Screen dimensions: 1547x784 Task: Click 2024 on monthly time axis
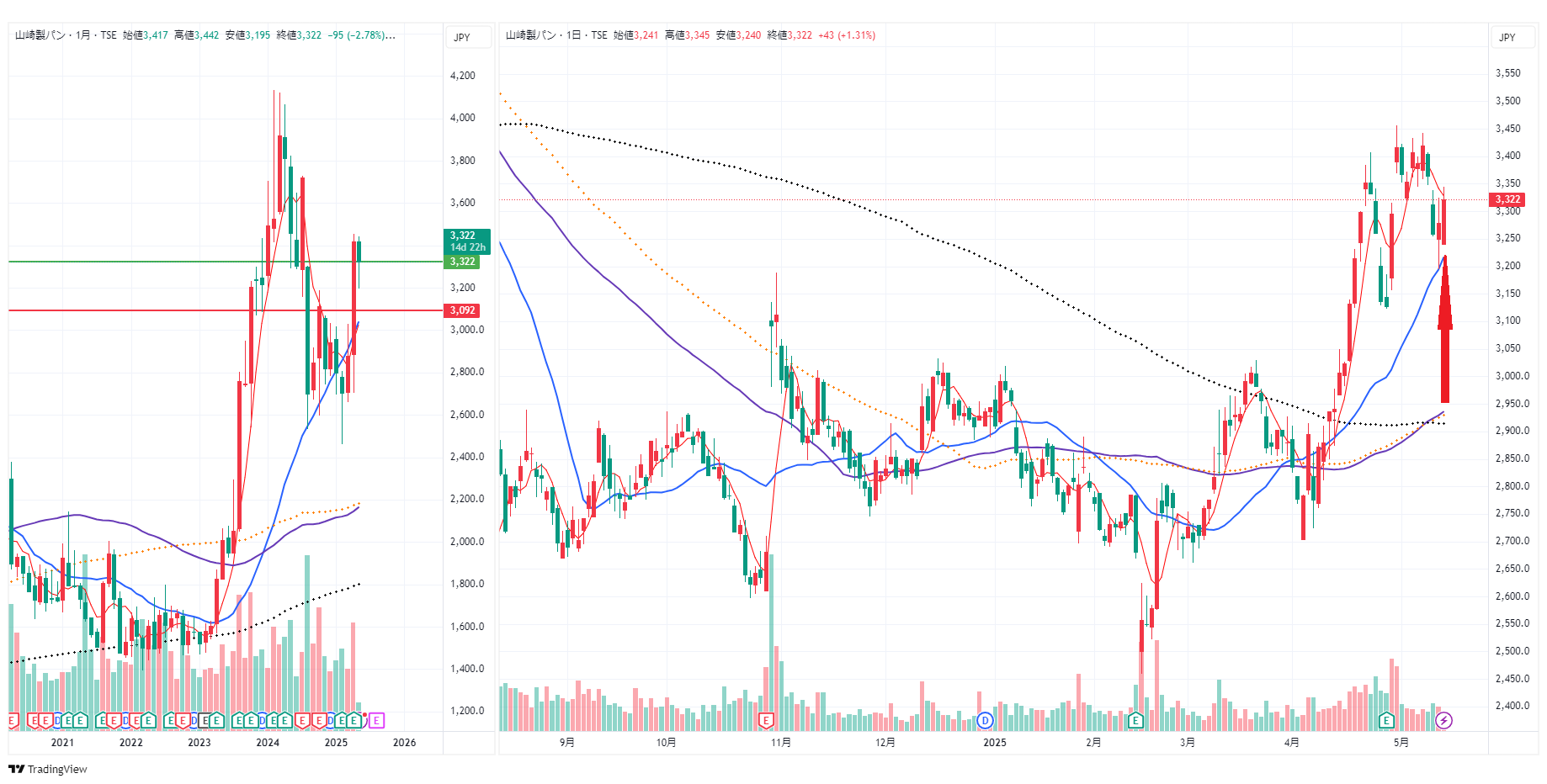click(268, 742)
